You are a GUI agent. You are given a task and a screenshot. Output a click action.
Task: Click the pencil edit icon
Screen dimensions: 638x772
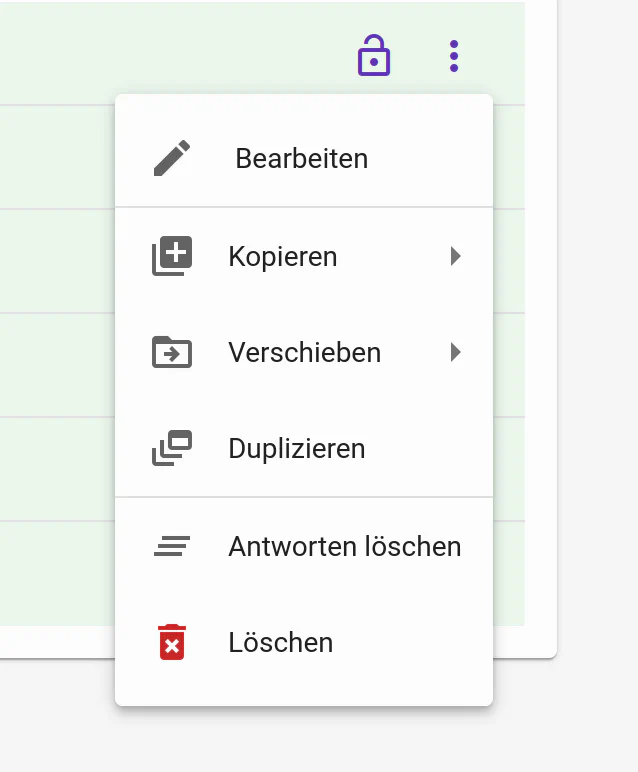pos(172,158)
